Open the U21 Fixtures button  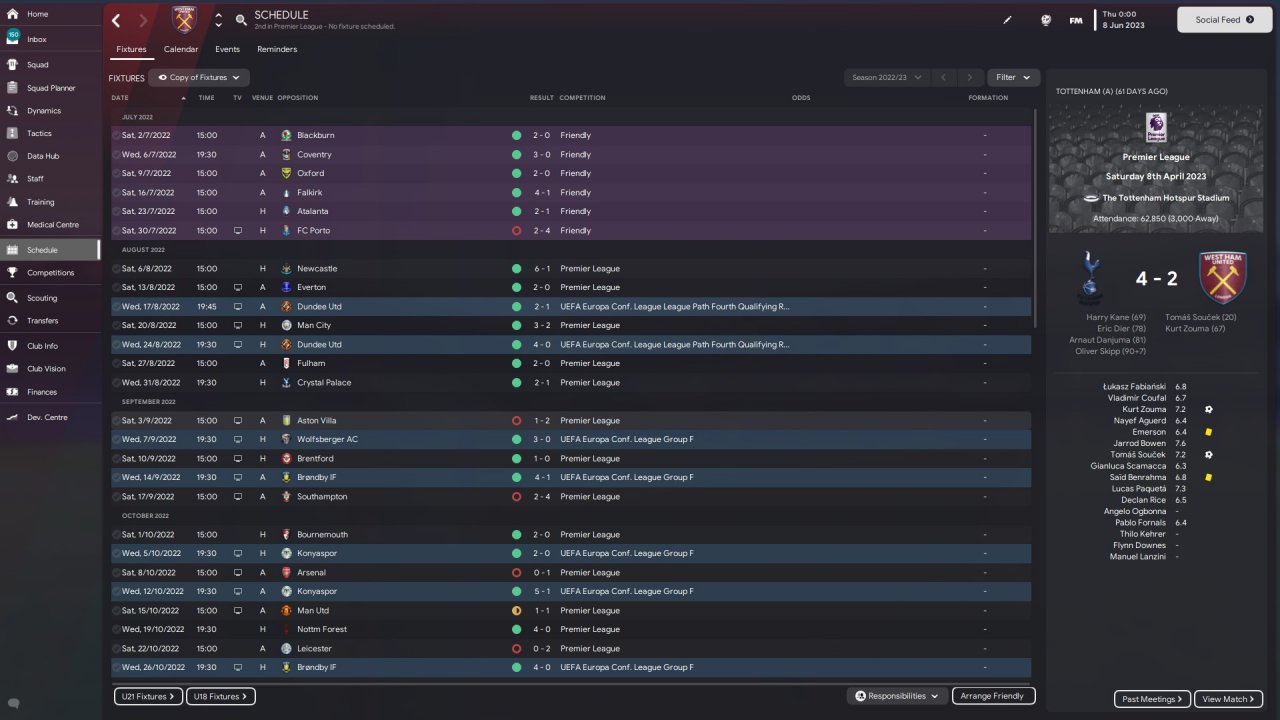coord(148,696)
